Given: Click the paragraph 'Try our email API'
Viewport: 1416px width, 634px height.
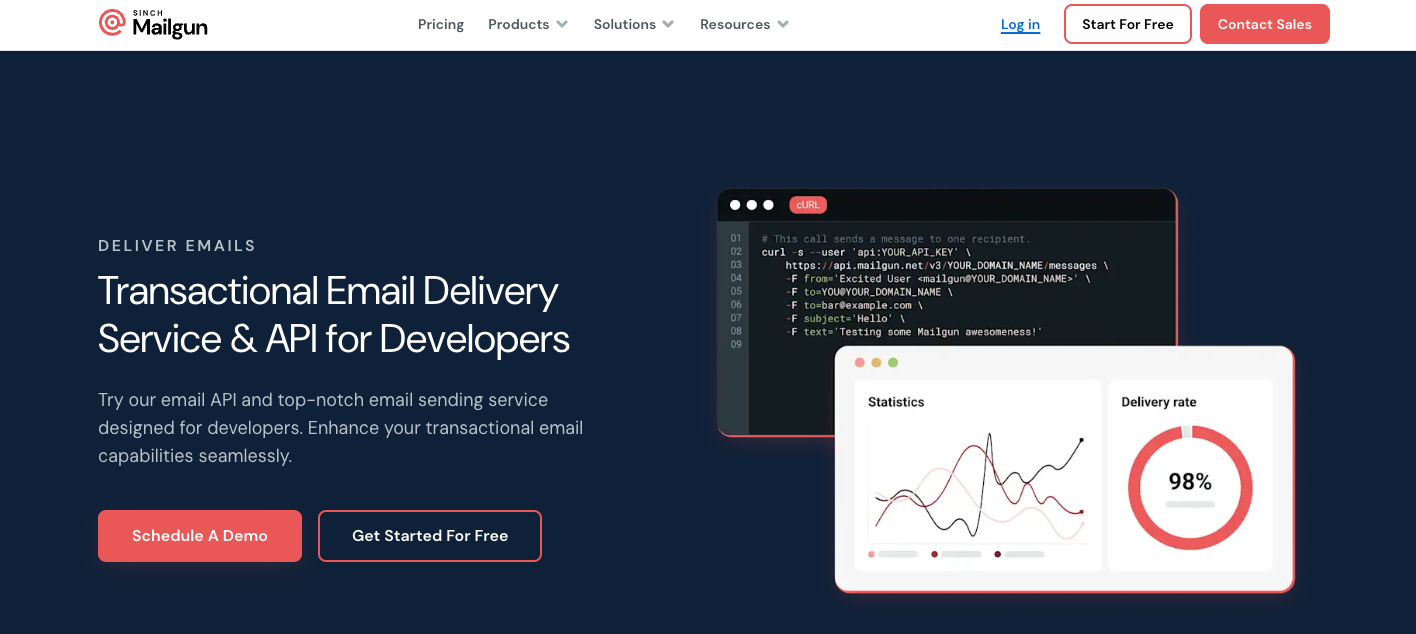Looking at the screenshot, I should 340,428.
